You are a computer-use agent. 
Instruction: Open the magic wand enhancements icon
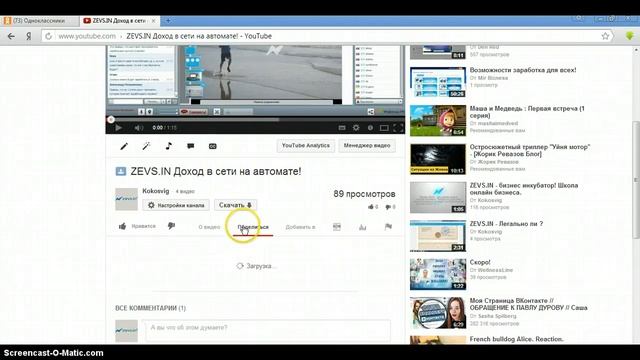(x=146, y=146)
